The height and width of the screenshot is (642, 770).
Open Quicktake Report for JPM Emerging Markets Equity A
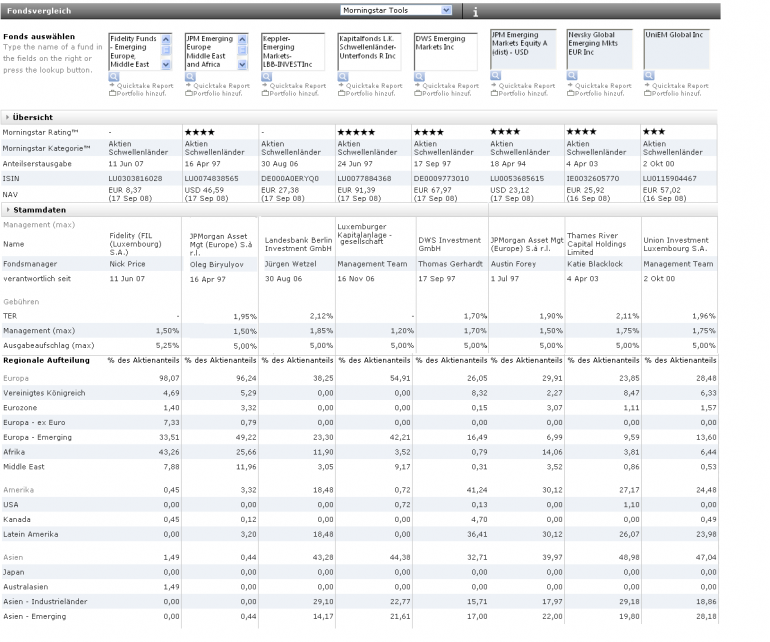pos(527,85)
